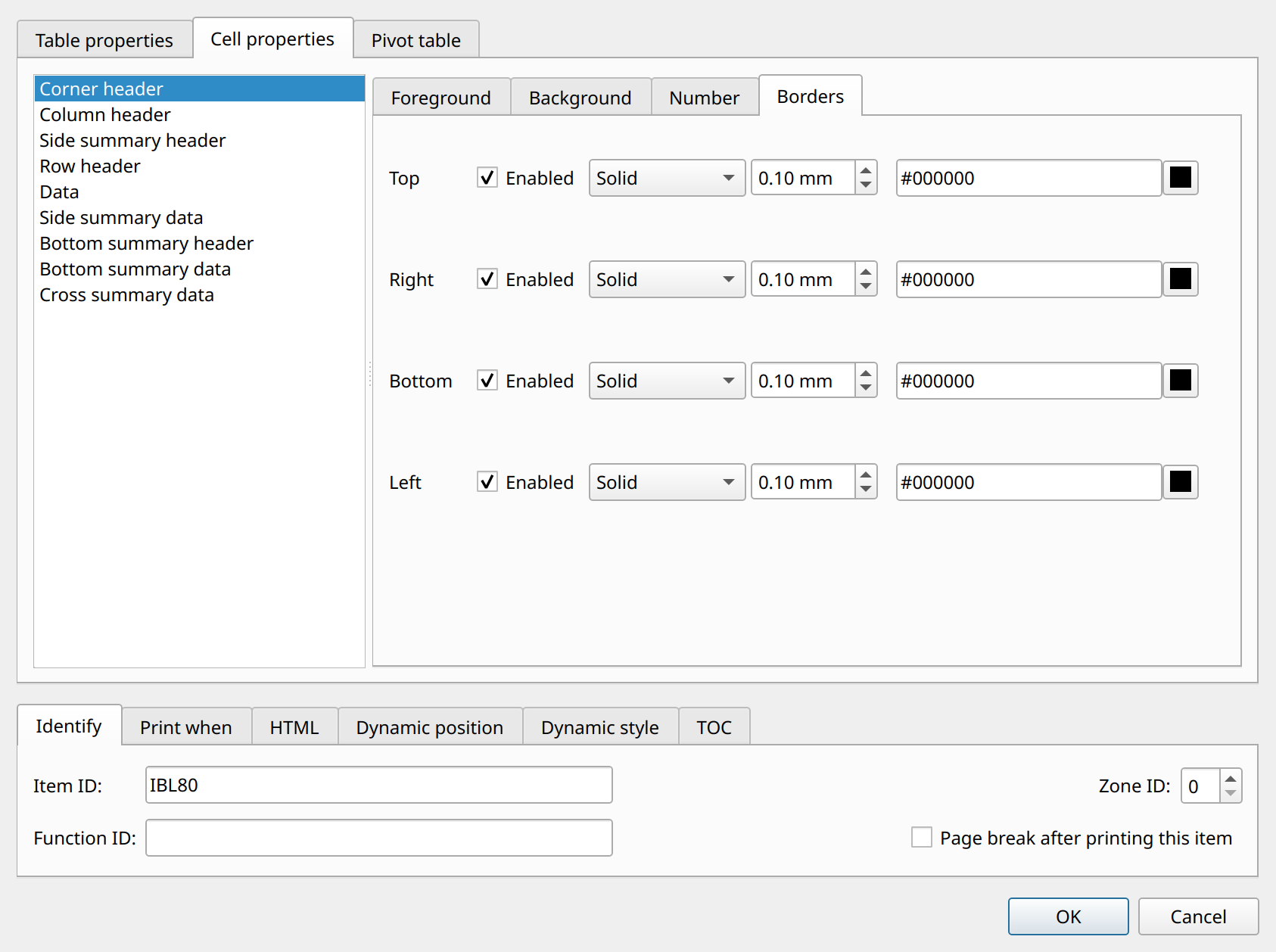Screen dimensions: 1276x952
Task: Click the Right border black color swatch
Action: point(1180,279)
